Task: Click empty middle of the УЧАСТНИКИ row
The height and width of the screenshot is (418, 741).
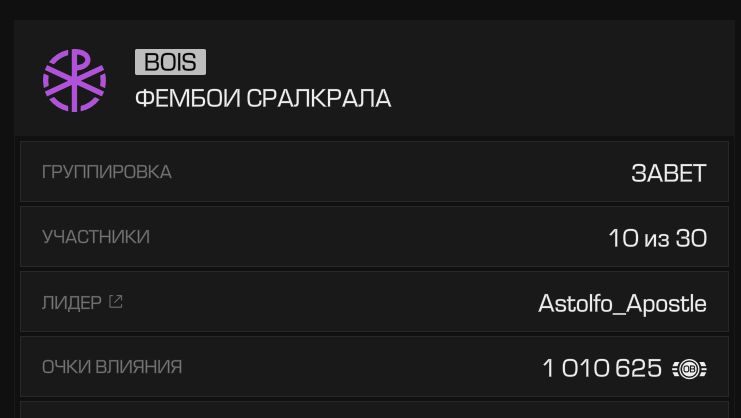Action: coord(370,237)
